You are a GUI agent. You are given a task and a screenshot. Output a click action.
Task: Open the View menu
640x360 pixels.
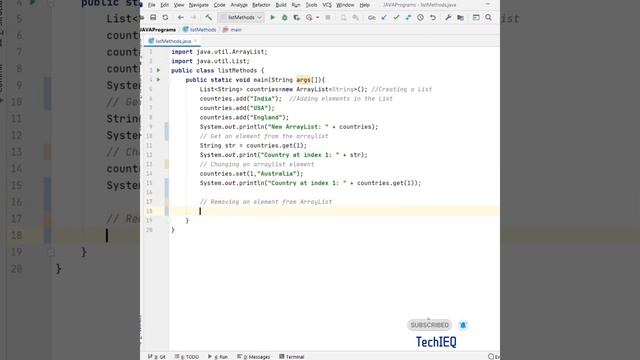179,5
